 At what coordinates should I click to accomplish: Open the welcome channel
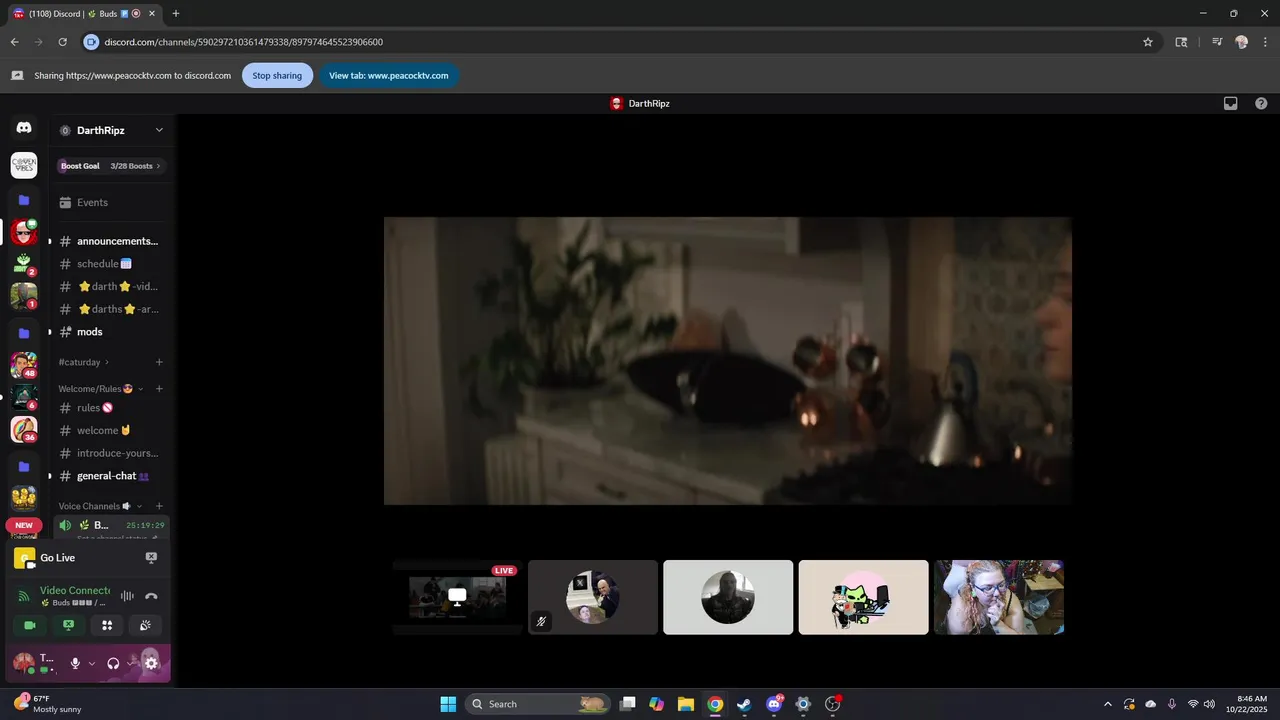point(111,430)
